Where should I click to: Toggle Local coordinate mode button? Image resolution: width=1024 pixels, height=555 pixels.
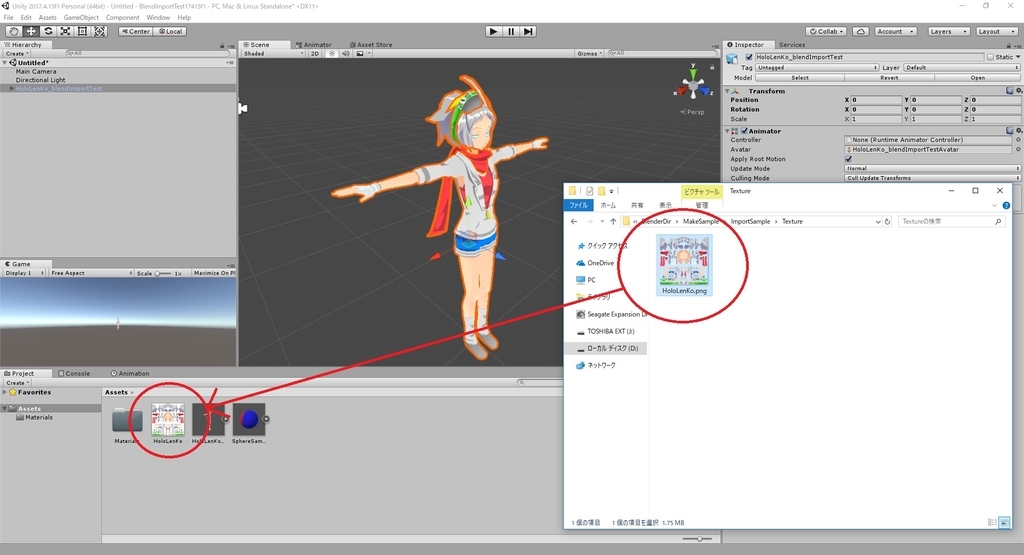170,31
